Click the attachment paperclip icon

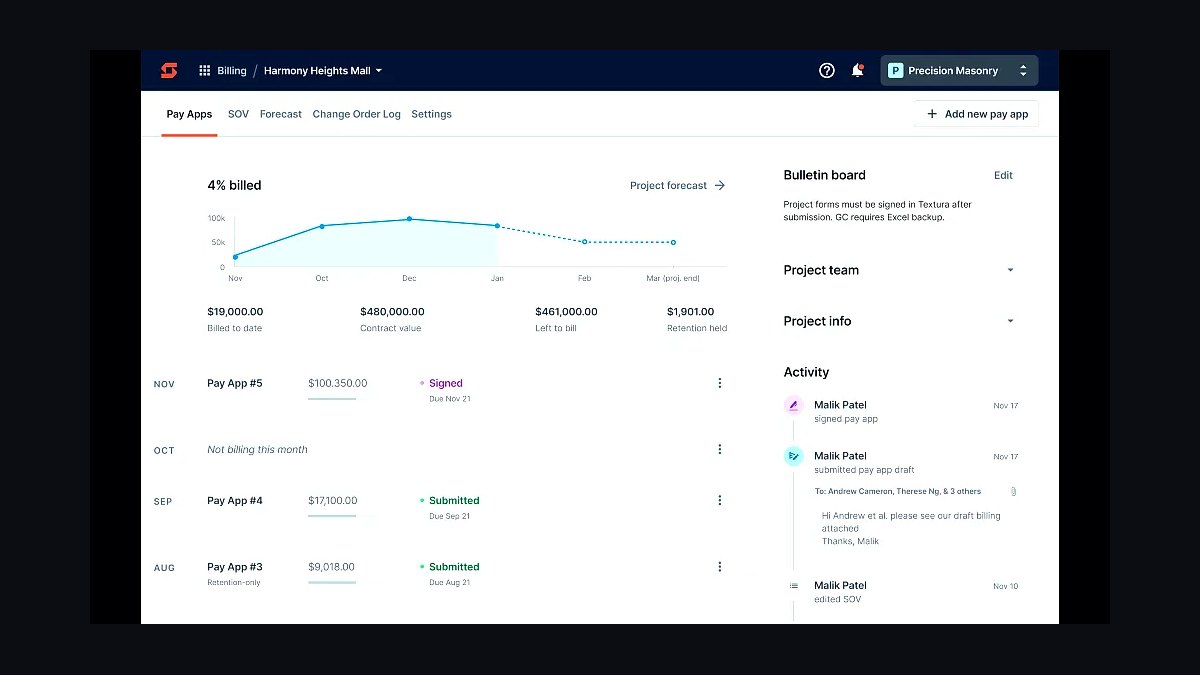pyautogui.click(x=1013, y=491)
